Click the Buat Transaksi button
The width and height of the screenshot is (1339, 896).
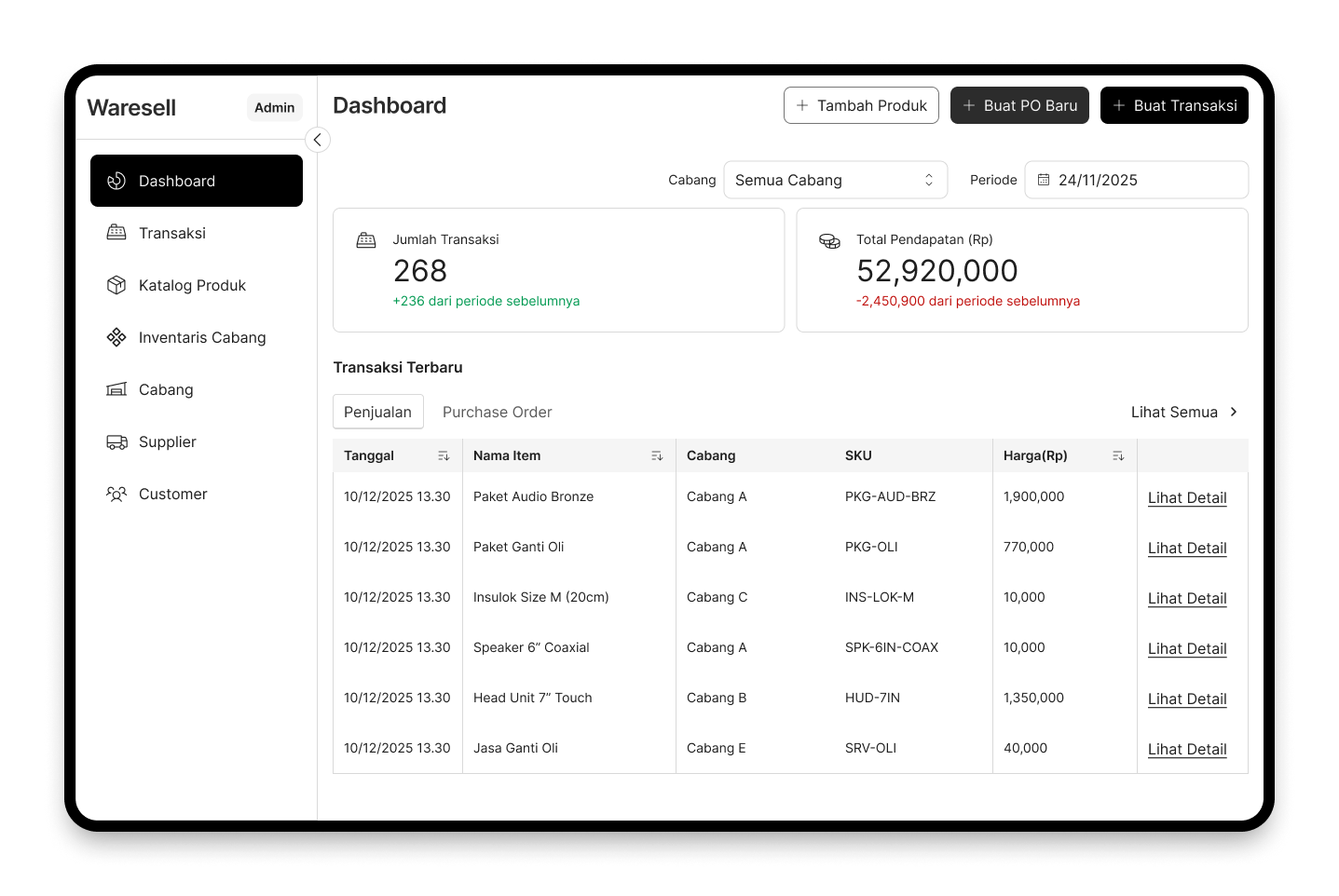1174,105
